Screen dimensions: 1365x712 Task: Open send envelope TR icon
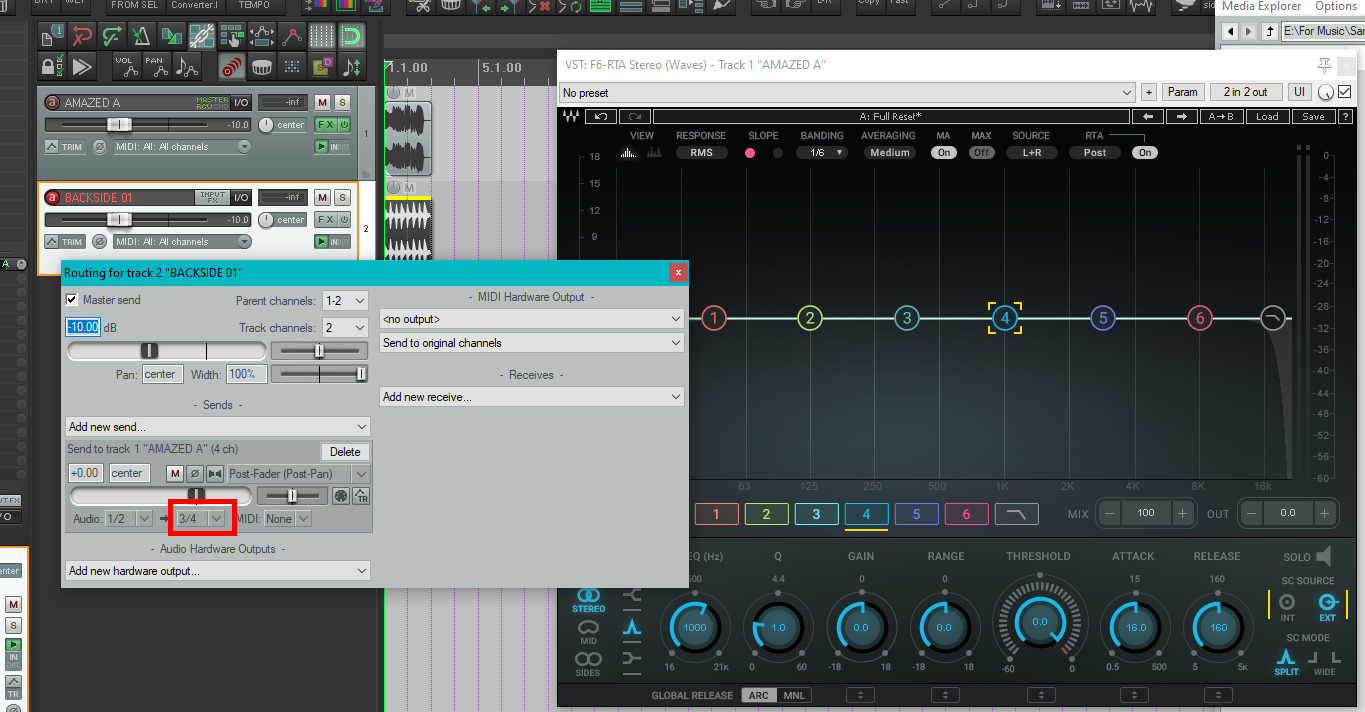coord(361,496)
